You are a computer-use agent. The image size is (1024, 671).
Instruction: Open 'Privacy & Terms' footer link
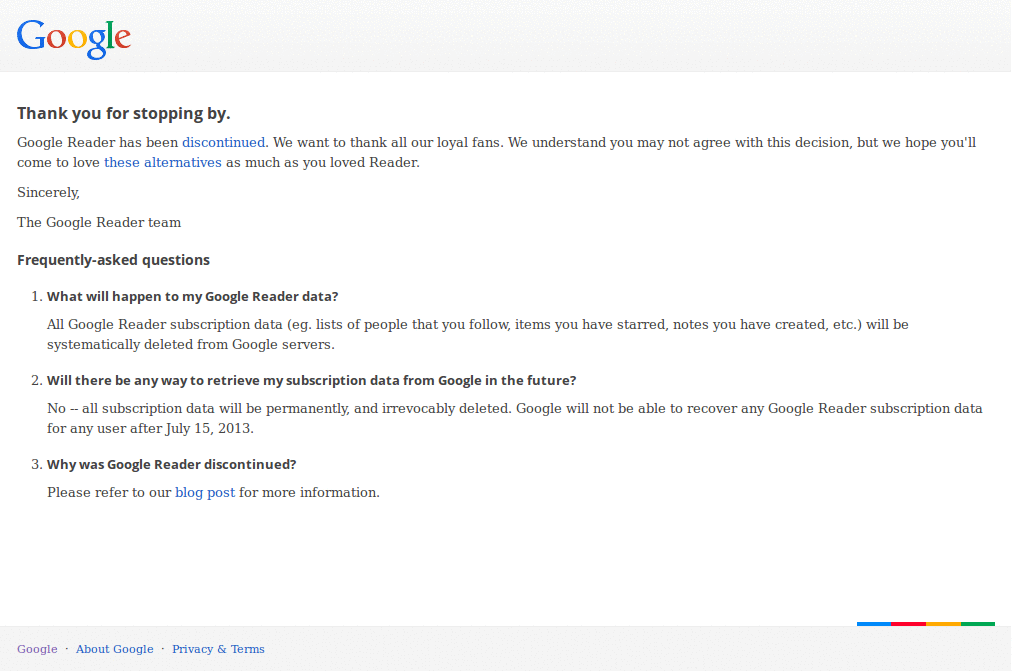tap(218, 649)
